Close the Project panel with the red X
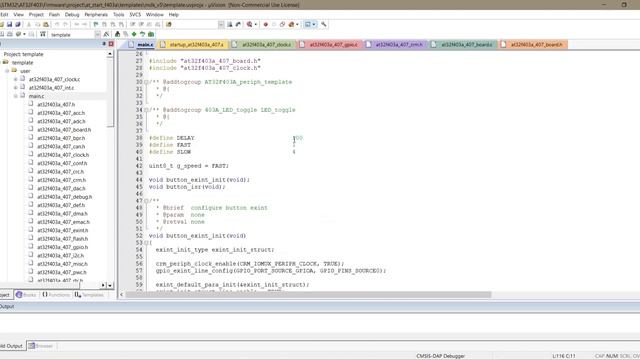 tap(111, 44)
